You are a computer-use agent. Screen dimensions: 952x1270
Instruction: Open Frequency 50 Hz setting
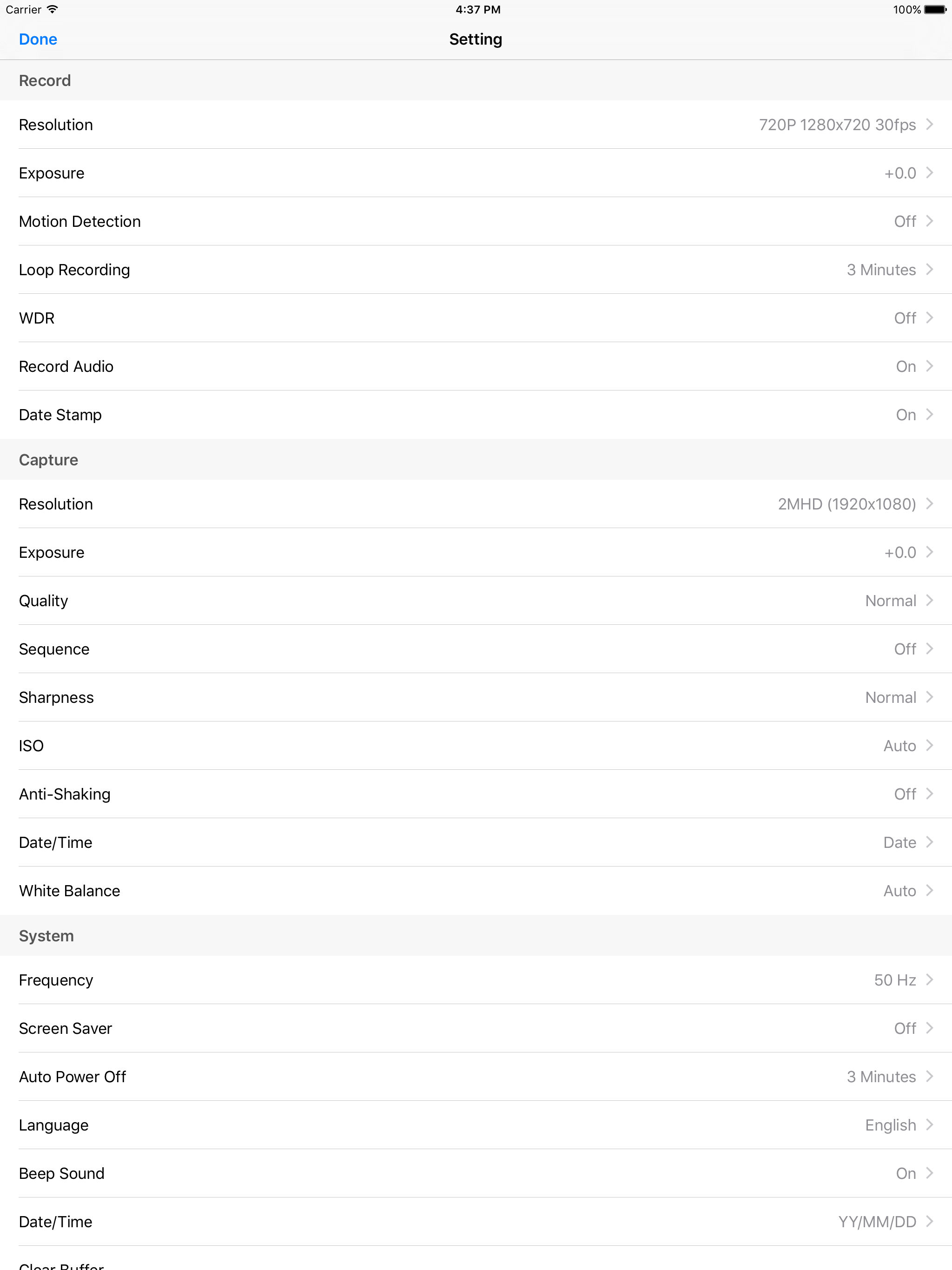click(x=476, y=980)
